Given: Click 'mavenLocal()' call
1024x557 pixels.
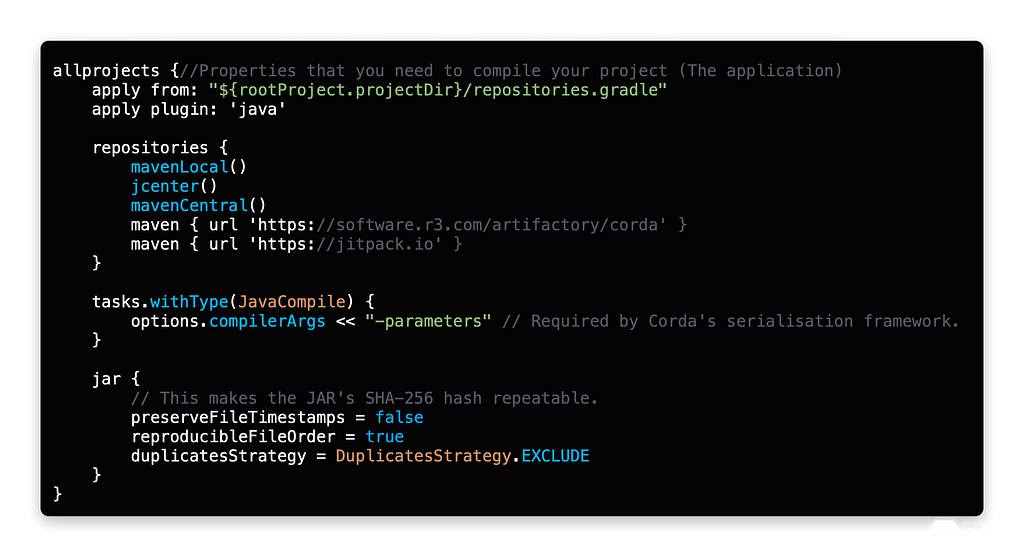Looking at the screenshot, I should [189, 167].
